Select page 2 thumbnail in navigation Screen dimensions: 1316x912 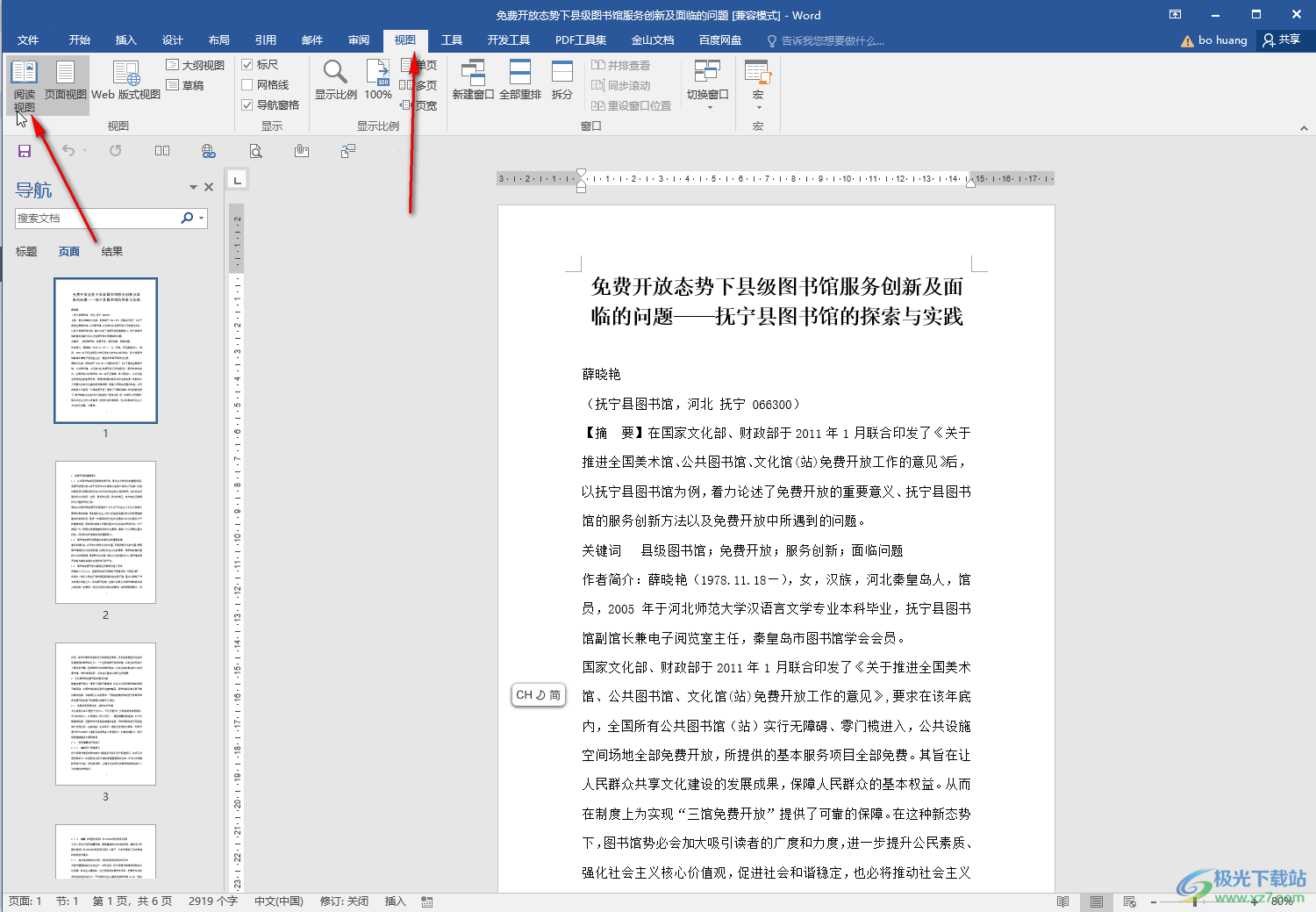click(x=105, y=532)
